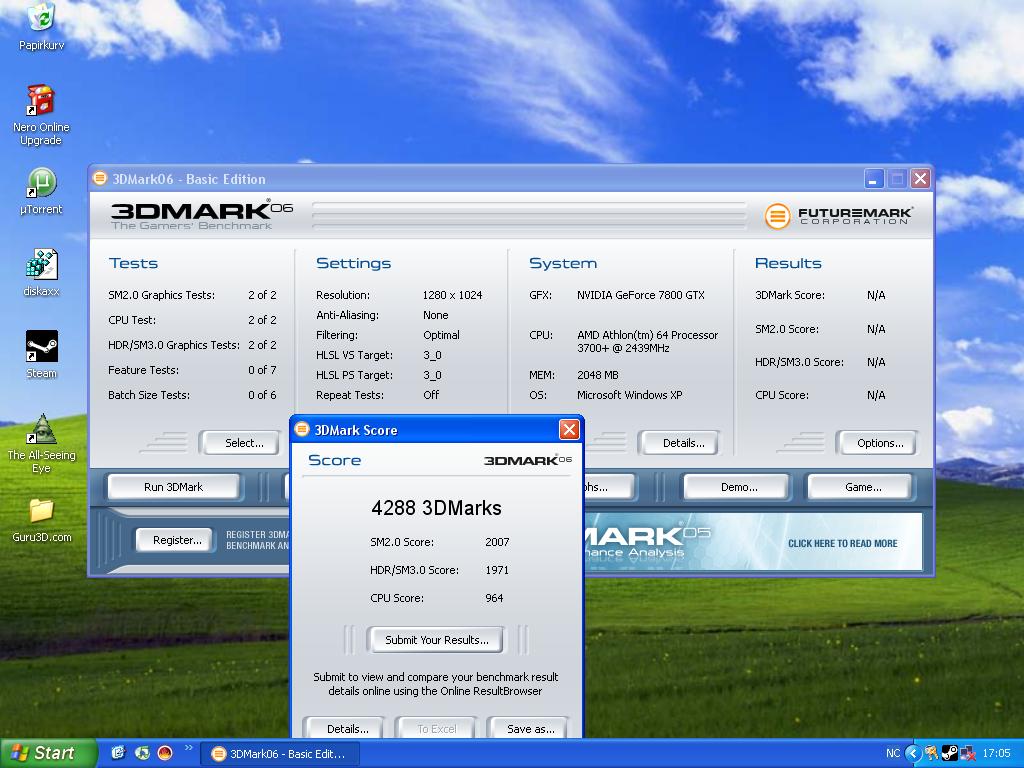This screenshot has height=768, width=1024.
Task: Click the 3DMark06 taskbar button
Action: pyautogui.click(x=279, y=754)
